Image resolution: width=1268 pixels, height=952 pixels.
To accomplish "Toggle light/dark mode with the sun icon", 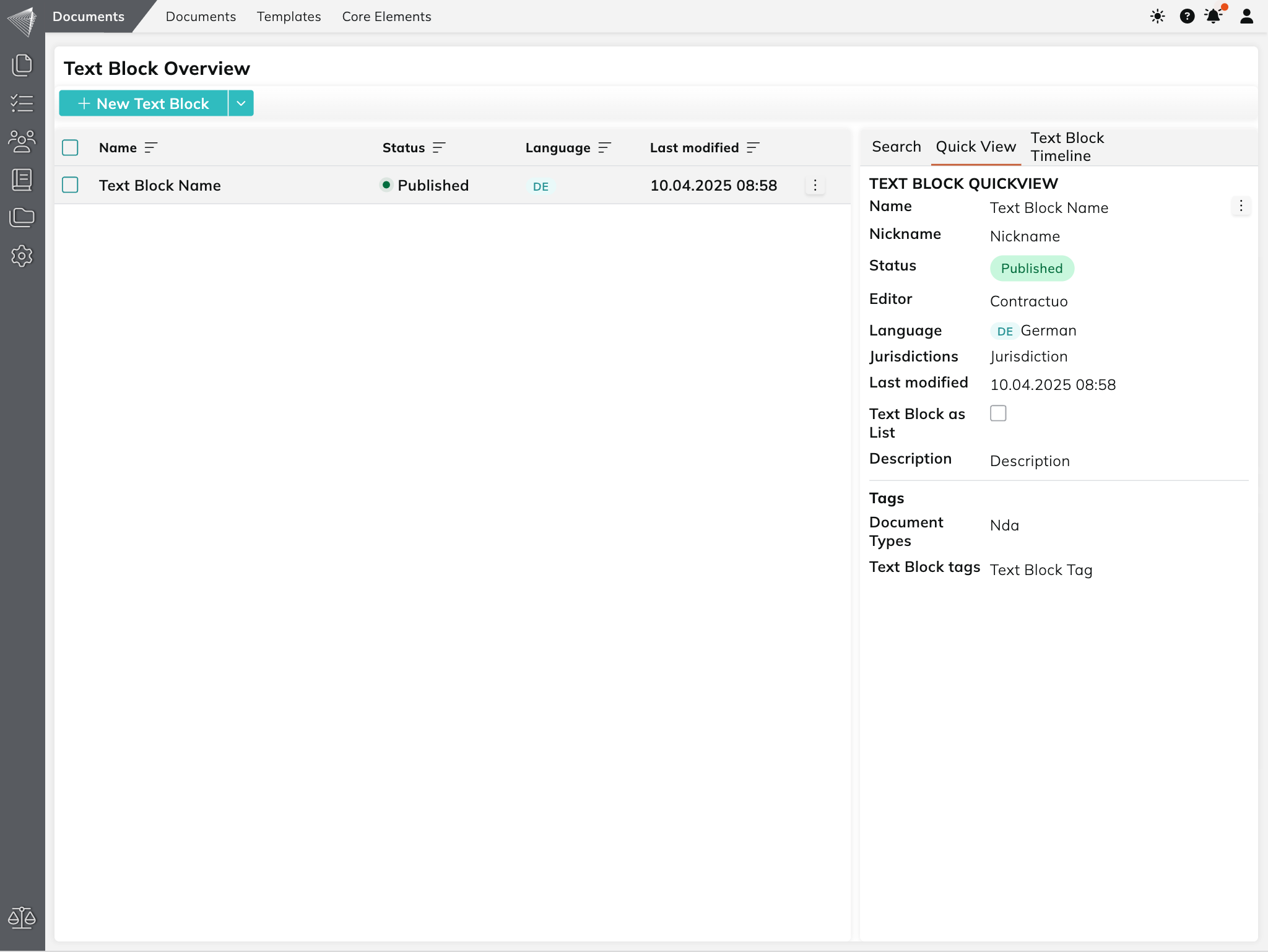I will tap(1157, 17).
